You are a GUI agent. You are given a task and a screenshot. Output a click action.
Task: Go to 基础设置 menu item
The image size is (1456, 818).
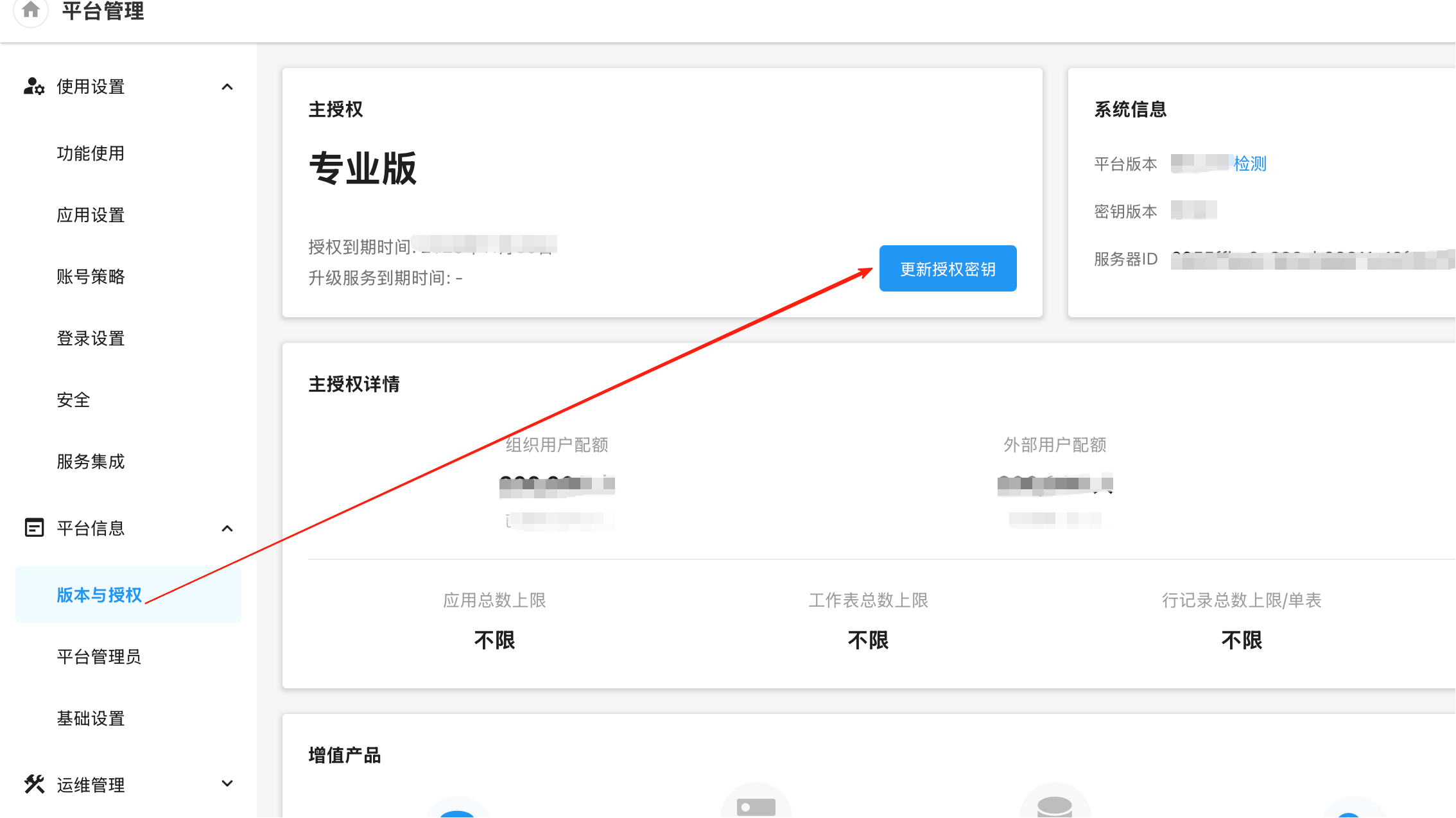coord(91,718)
